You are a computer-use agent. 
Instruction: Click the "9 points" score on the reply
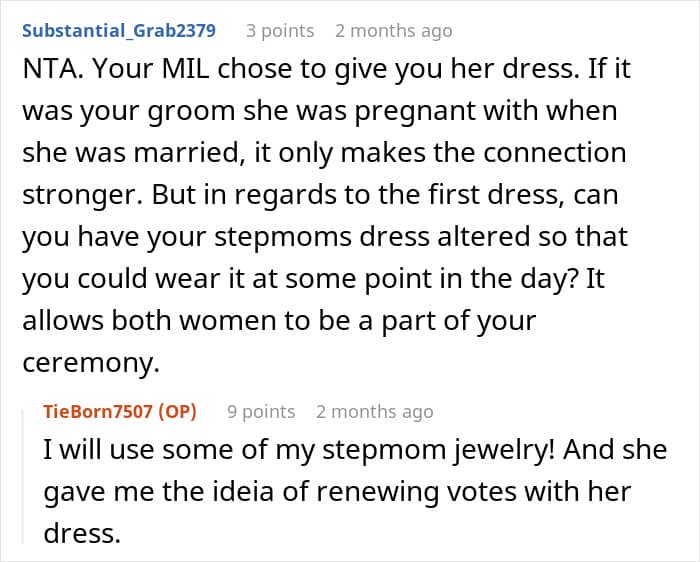click(x=261, y=411)
